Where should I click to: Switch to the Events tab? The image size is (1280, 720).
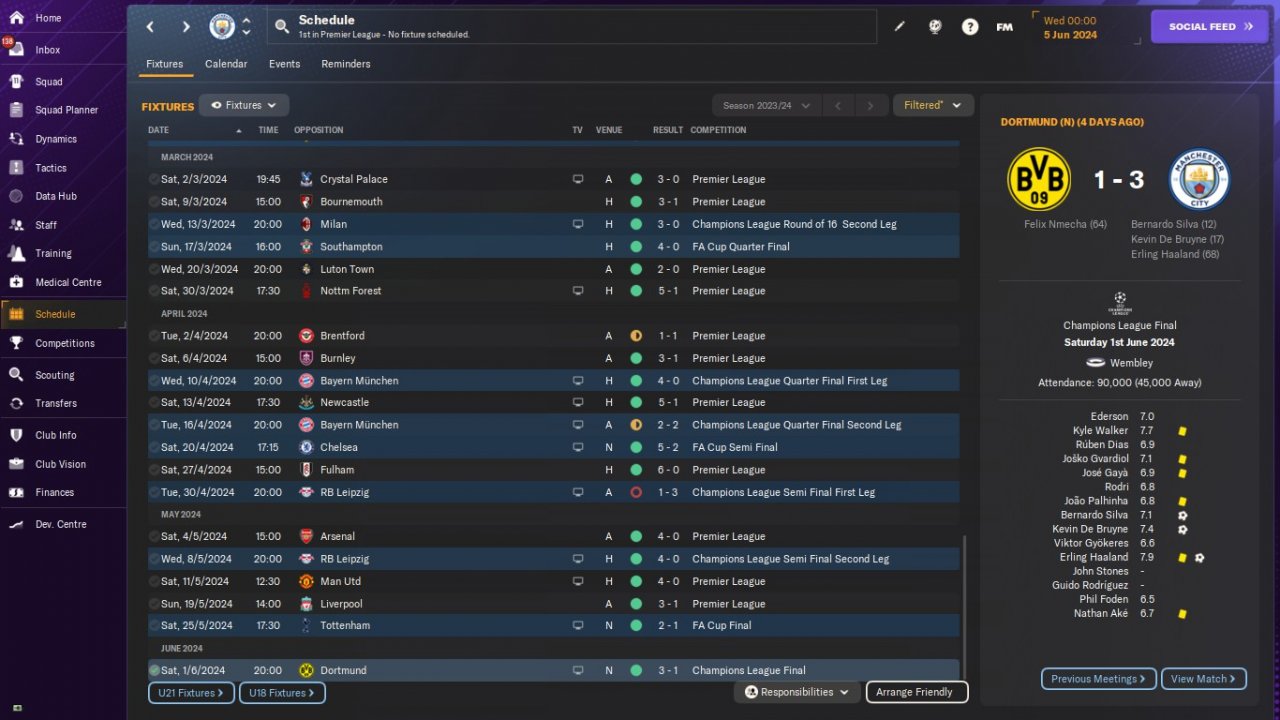[284, 64]
